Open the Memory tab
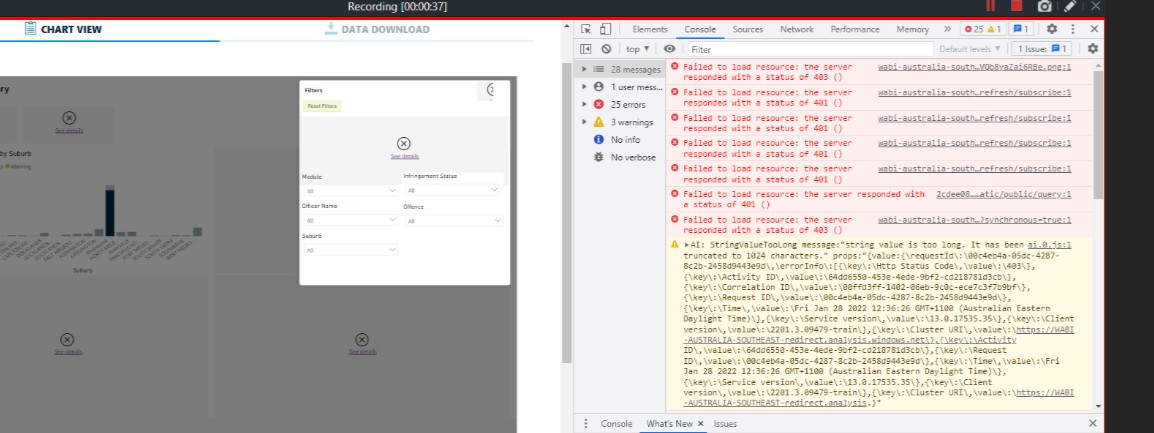Viewport: 1154px width, 433px height. (x=913, y=29)
